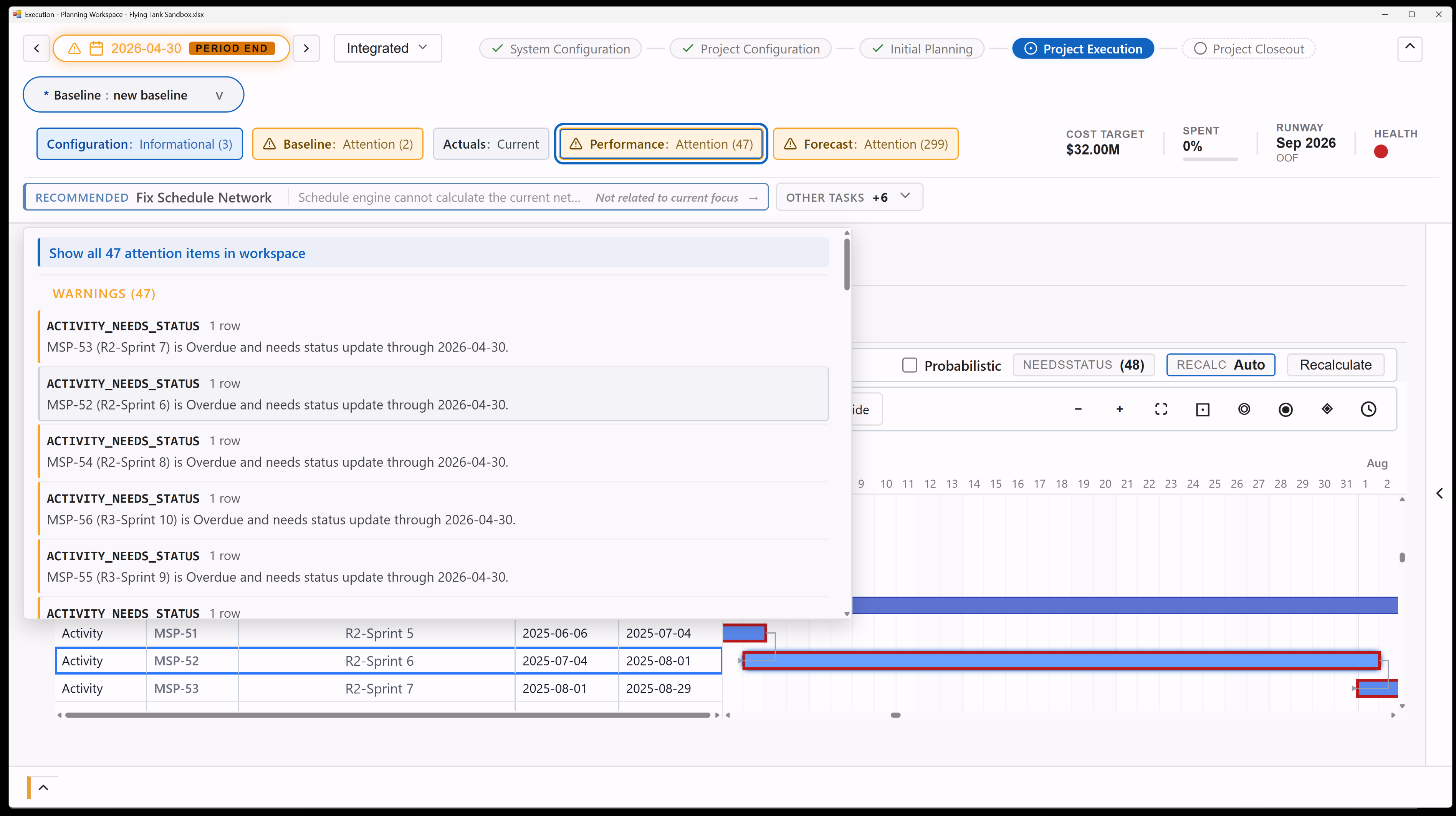Click the double-circle target icon
Image resolution: width=1456 pixels, height=816 pixels.
(1244, 410)
